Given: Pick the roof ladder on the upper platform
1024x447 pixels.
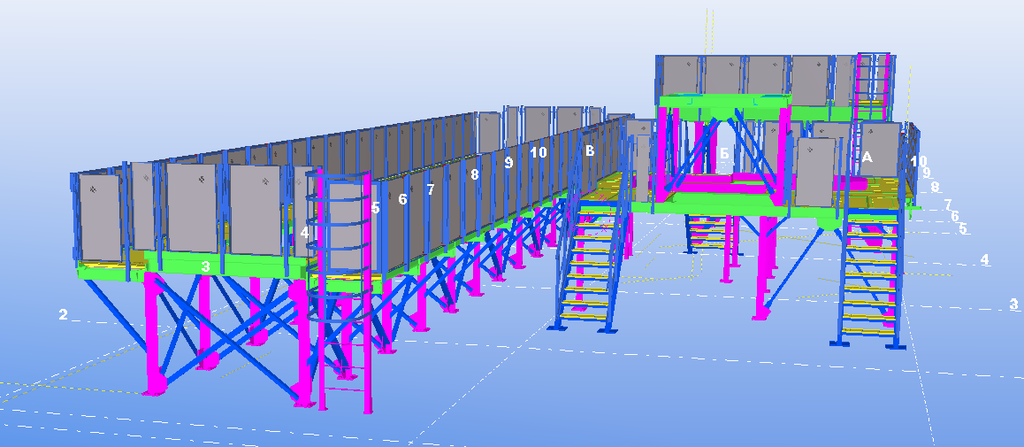Looking at the screenshot, I should coord(874,78).
